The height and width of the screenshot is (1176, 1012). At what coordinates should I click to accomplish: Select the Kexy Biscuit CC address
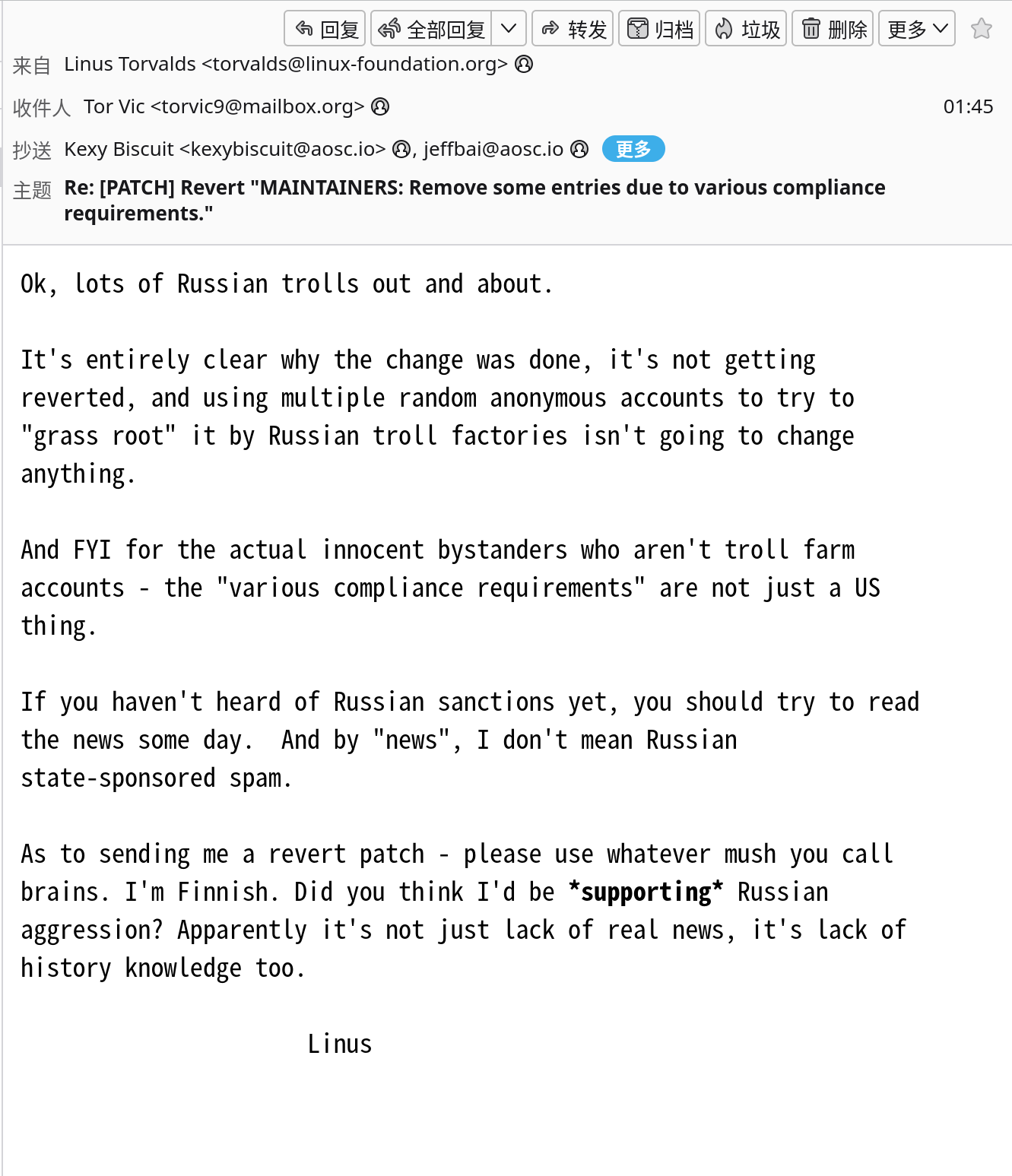pyautogui.click(x=225, y=149)
